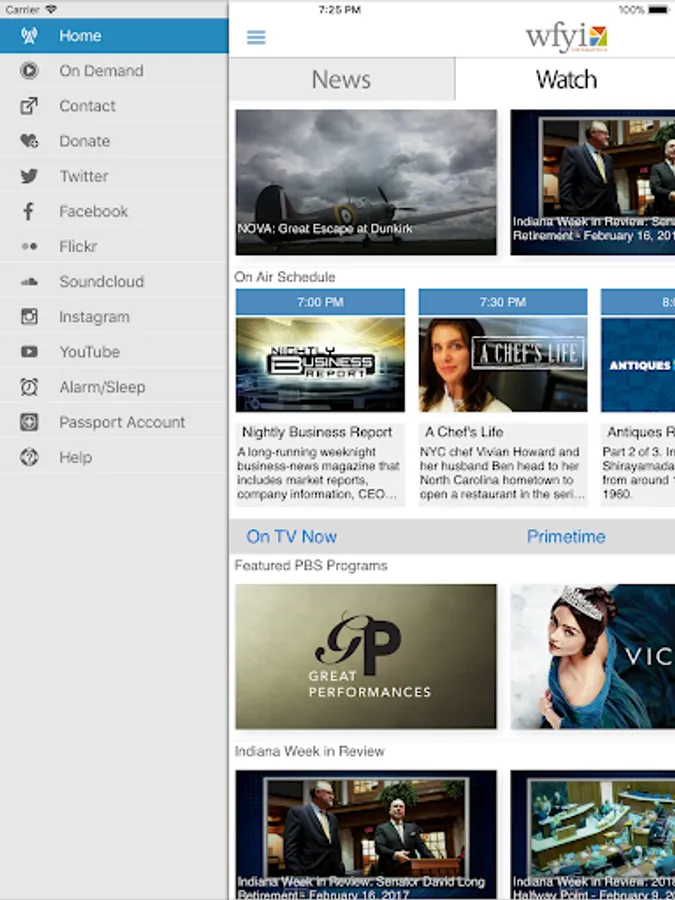675x900 pixels.
Task: Select the Contact external link icon
Action: point(29,106)
